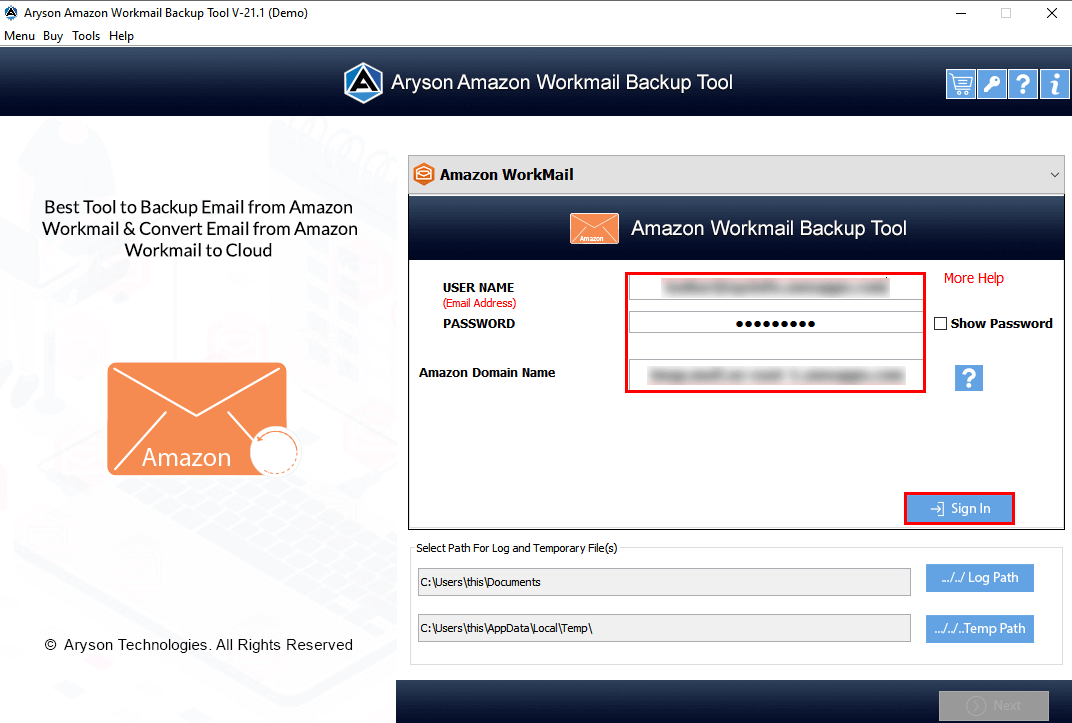Click the key activation icon
Screen dimensions: 1072x723
pos(991,84)
